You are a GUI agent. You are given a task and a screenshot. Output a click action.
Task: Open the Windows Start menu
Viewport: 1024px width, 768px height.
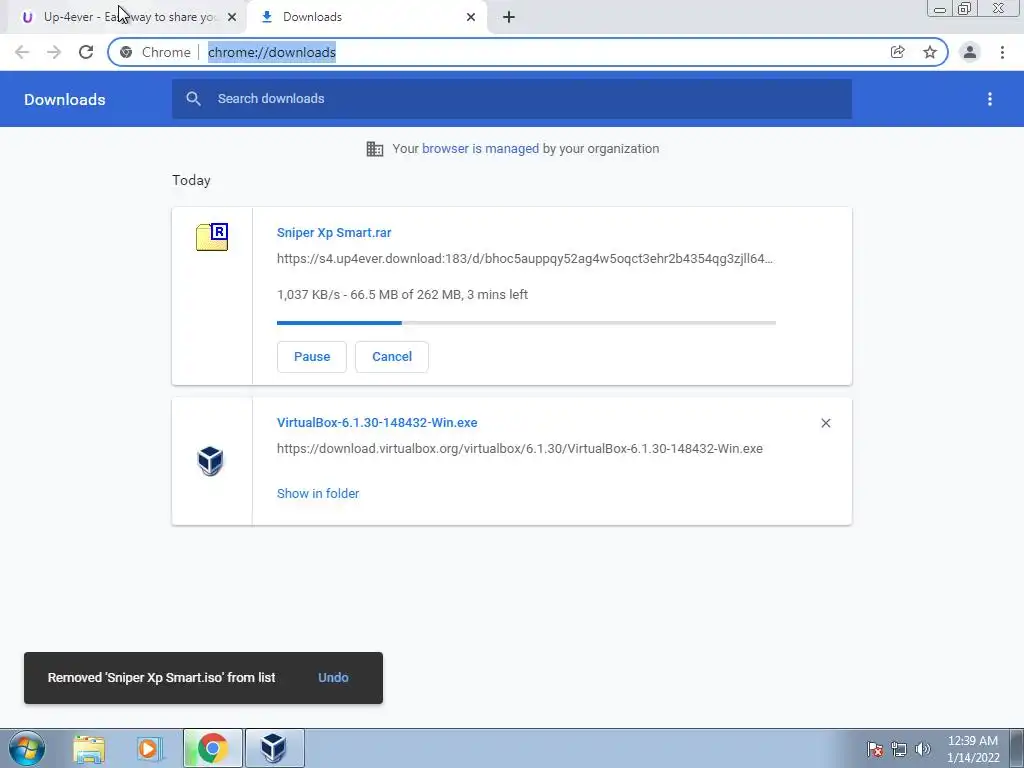tap(27, 748)
